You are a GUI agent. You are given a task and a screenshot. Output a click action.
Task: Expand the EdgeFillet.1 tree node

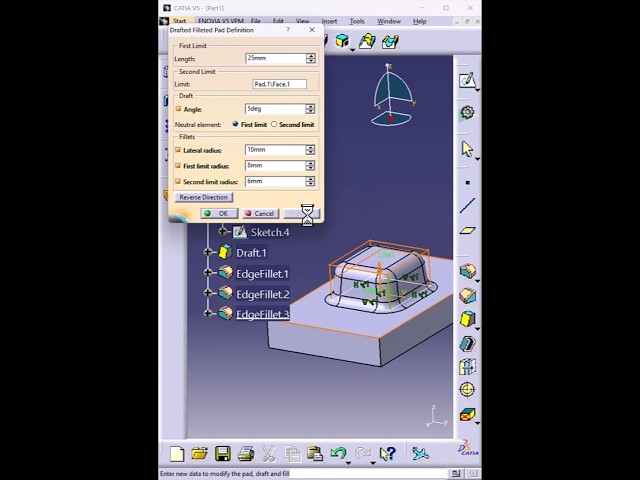click(208, 272)
